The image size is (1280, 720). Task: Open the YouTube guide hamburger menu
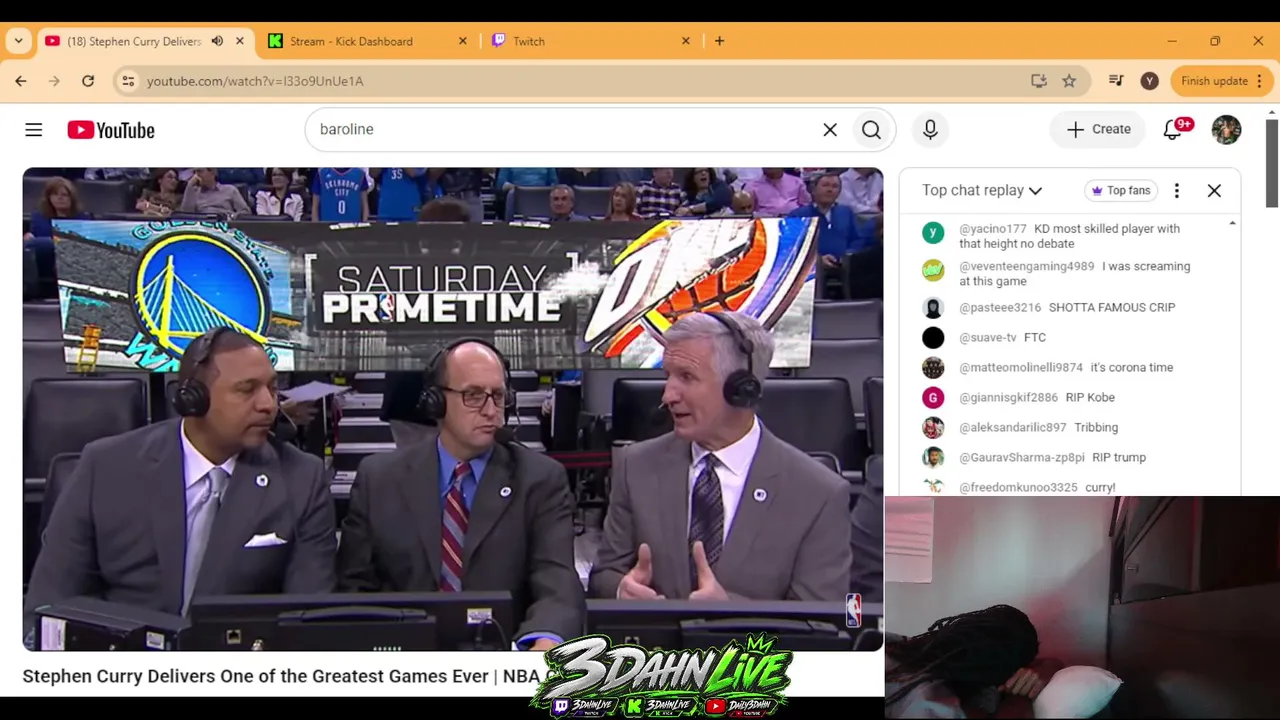coord(34,130)
